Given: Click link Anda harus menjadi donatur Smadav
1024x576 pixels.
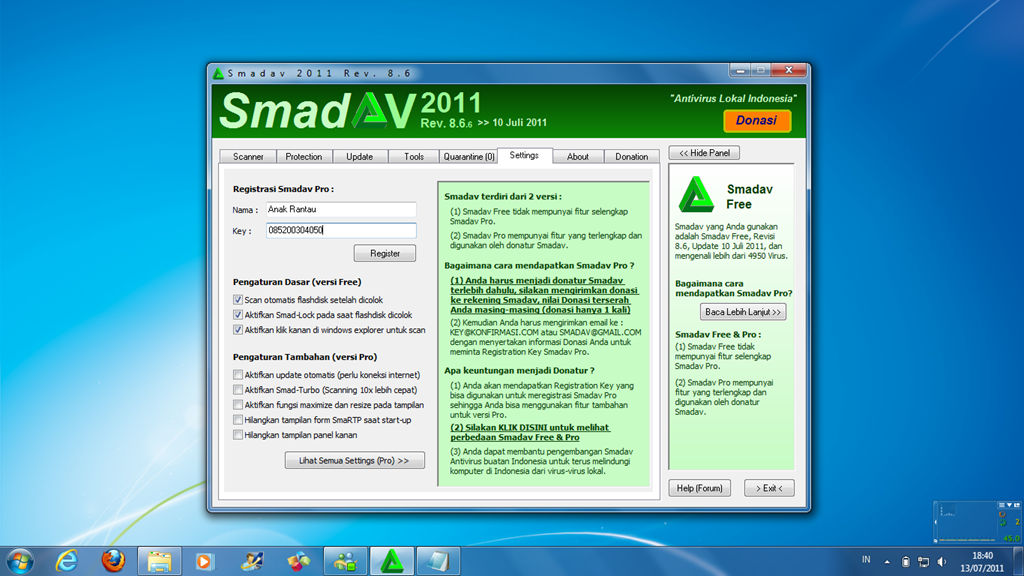Looking at the screenshot, I should click(543, 295).
